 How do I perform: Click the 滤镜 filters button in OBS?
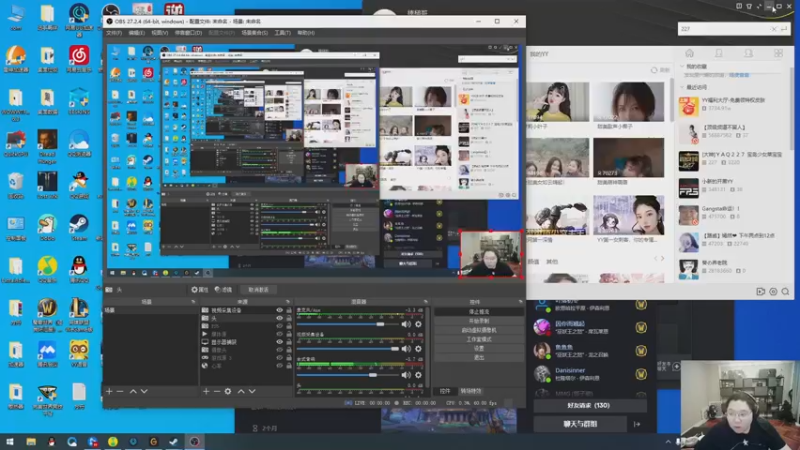pyautogui.click(x=223, y=290)
